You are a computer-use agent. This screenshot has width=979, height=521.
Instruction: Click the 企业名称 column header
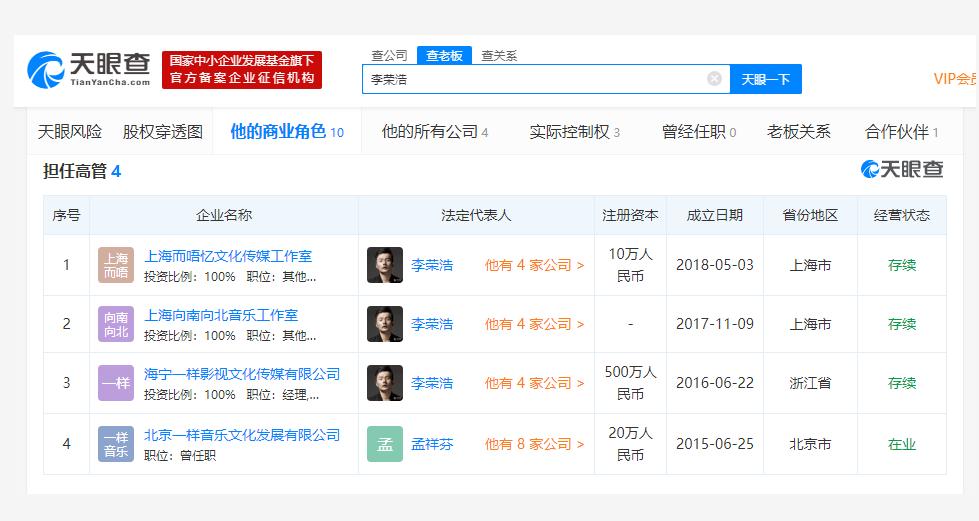[224, 216]
